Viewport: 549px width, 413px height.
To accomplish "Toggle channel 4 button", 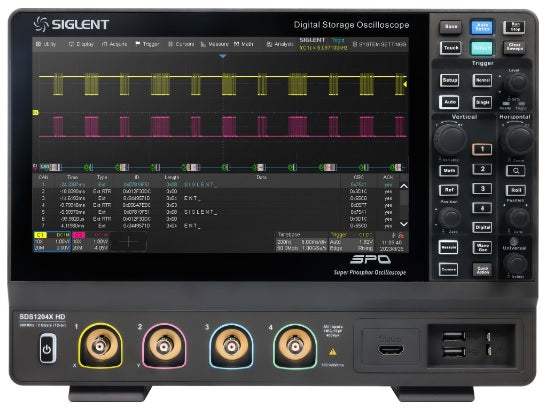I will coord(482,208).
